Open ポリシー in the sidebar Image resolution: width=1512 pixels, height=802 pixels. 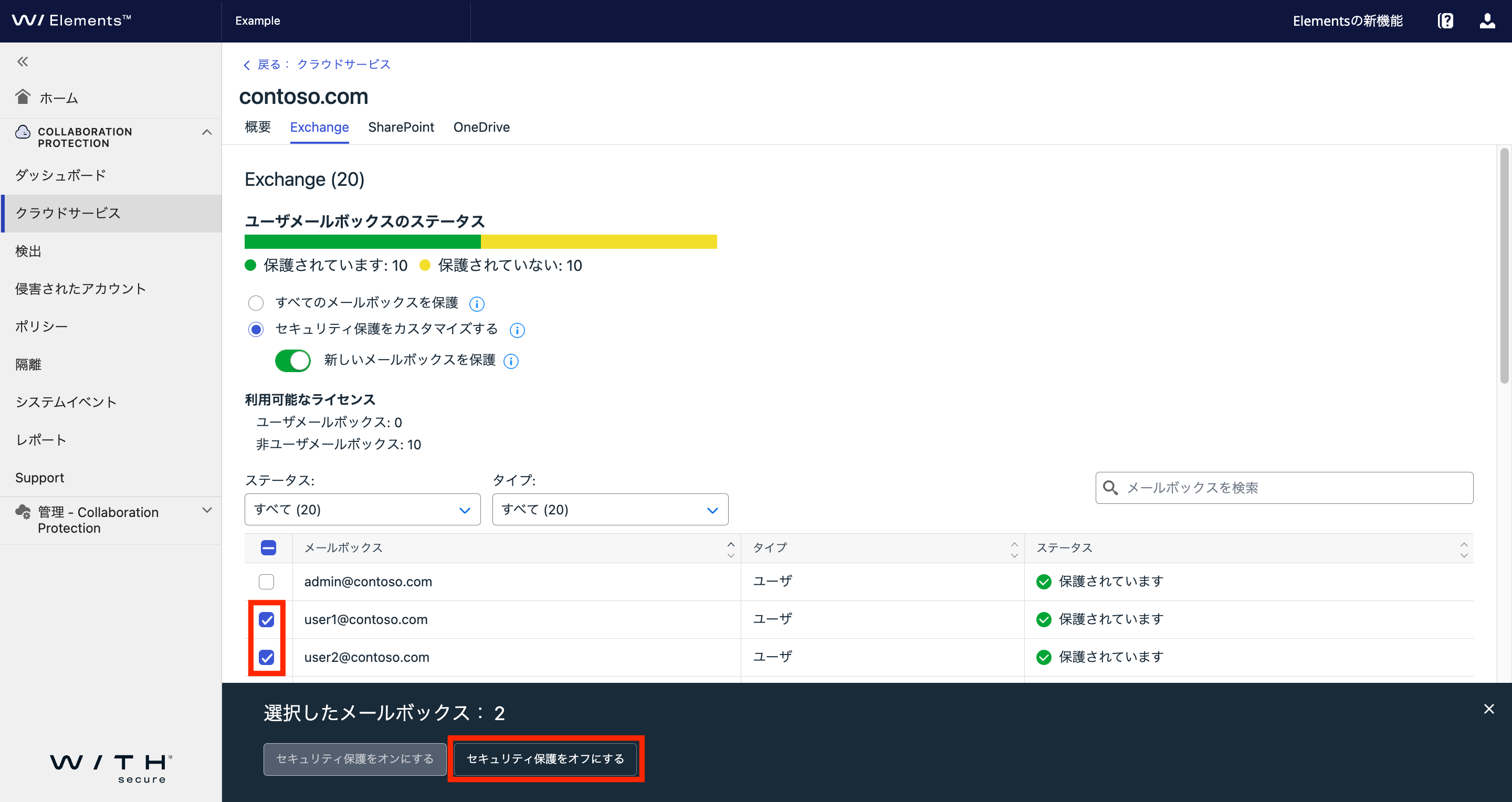(111, 327)
